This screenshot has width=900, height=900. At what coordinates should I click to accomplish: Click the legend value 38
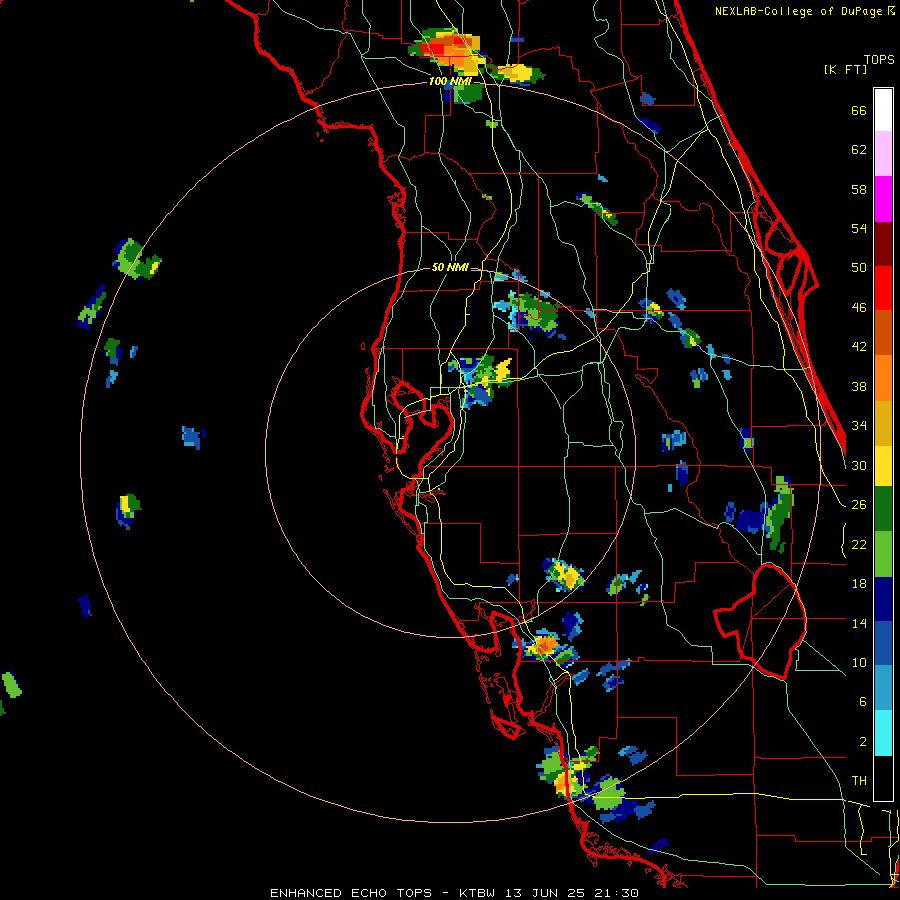859,386
